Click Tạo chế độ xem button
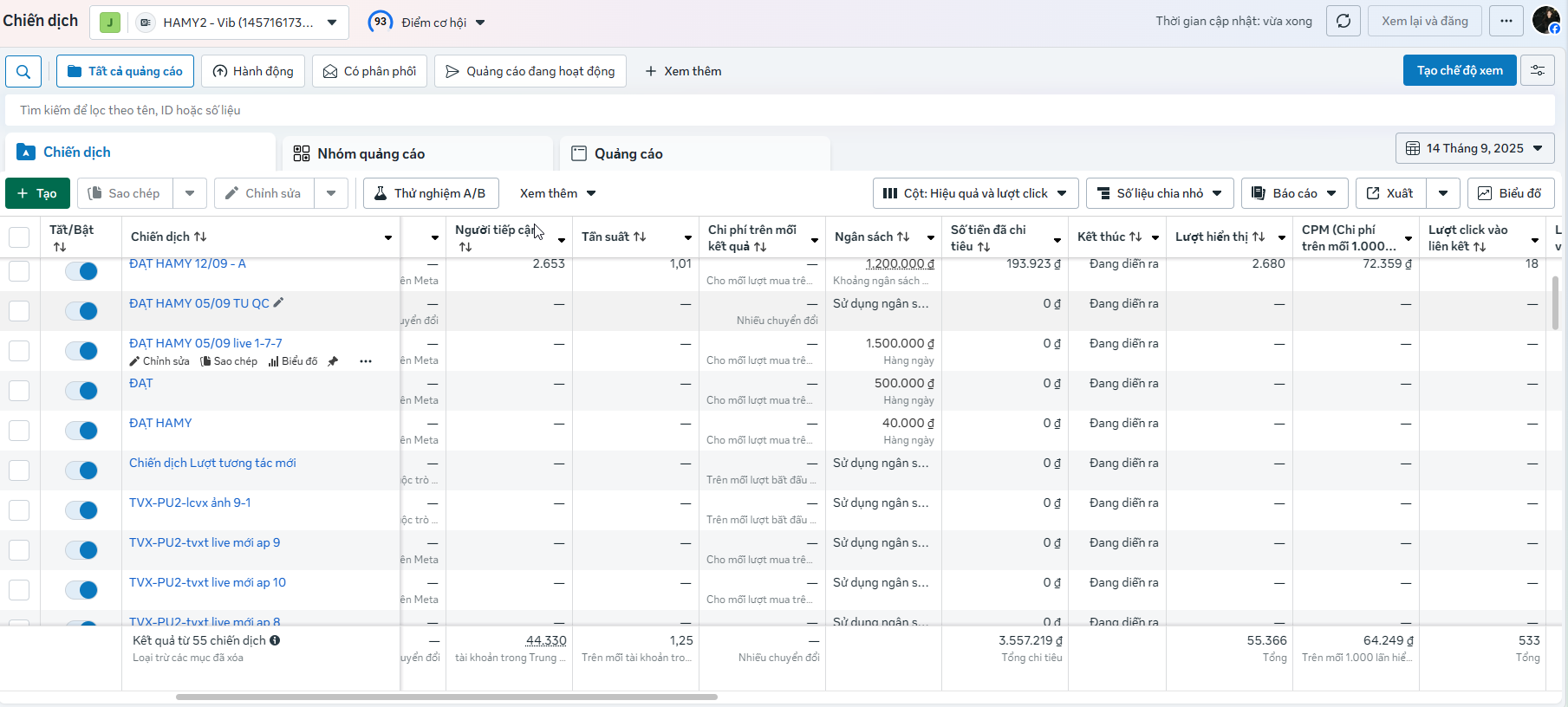This screenshot has width=1568, height=707. click(x=1460, y=70)
